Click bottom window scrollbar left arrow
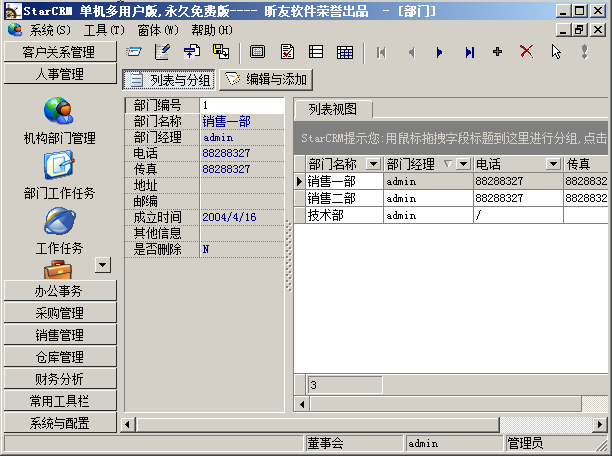This screenshot has width=612, height=456. (127, 424)
